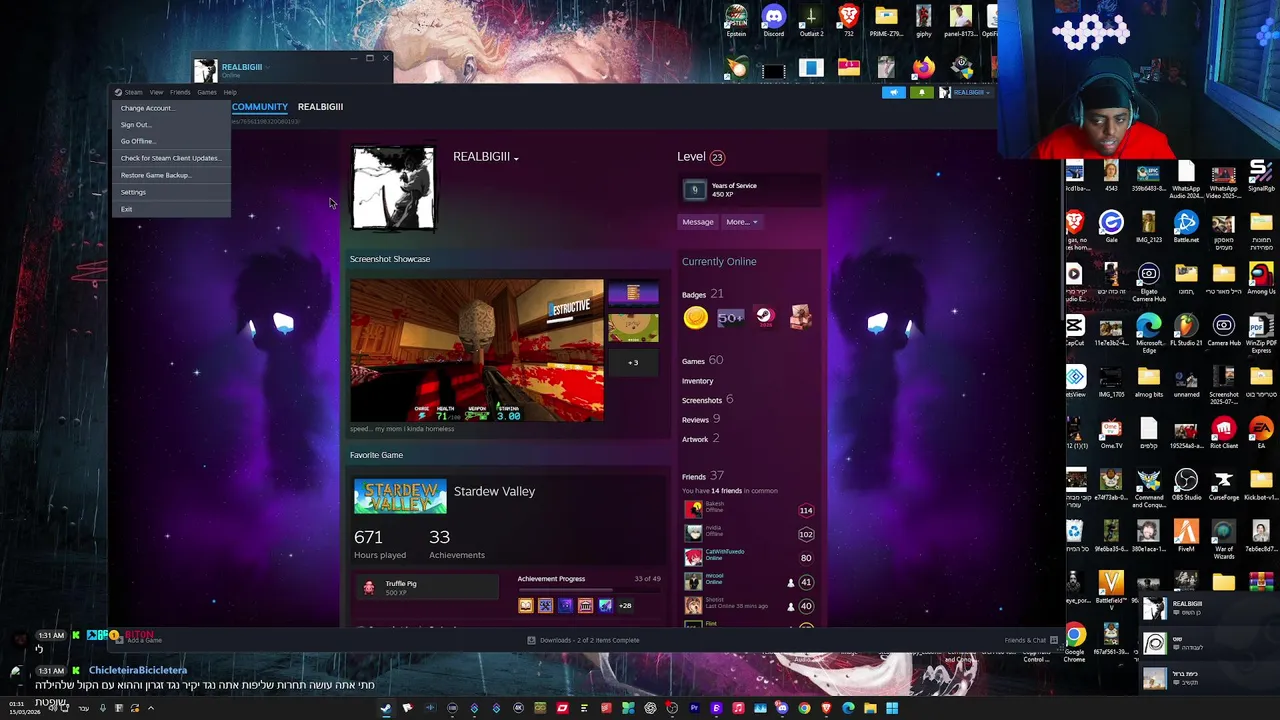Open the SignalRgb desktop shortcut

point(1261,175)
